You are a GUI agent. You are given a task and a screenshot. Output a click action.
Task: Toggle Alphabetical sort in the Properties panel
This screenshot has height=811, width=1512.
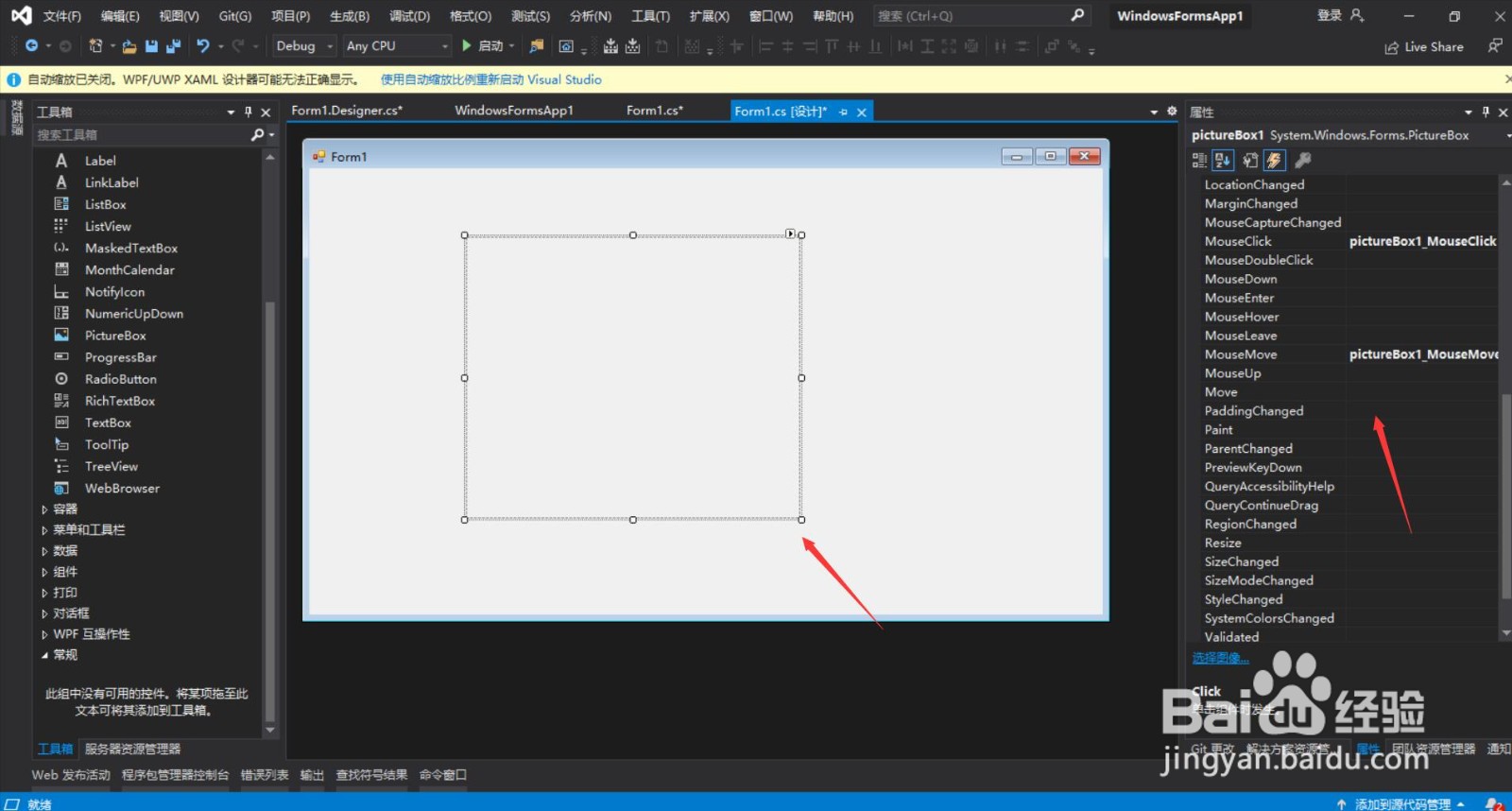(1223, 161)
